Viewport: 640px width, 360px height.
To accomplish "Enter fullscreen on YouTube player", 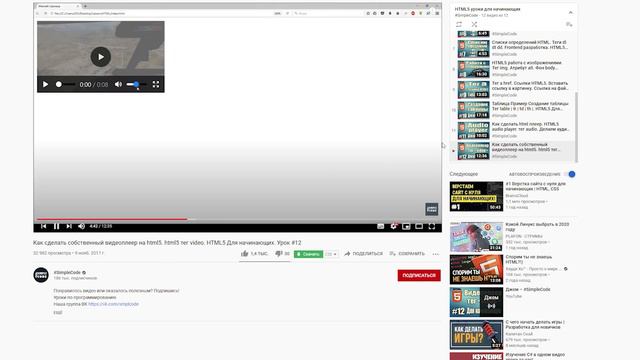I will point(431,226).
